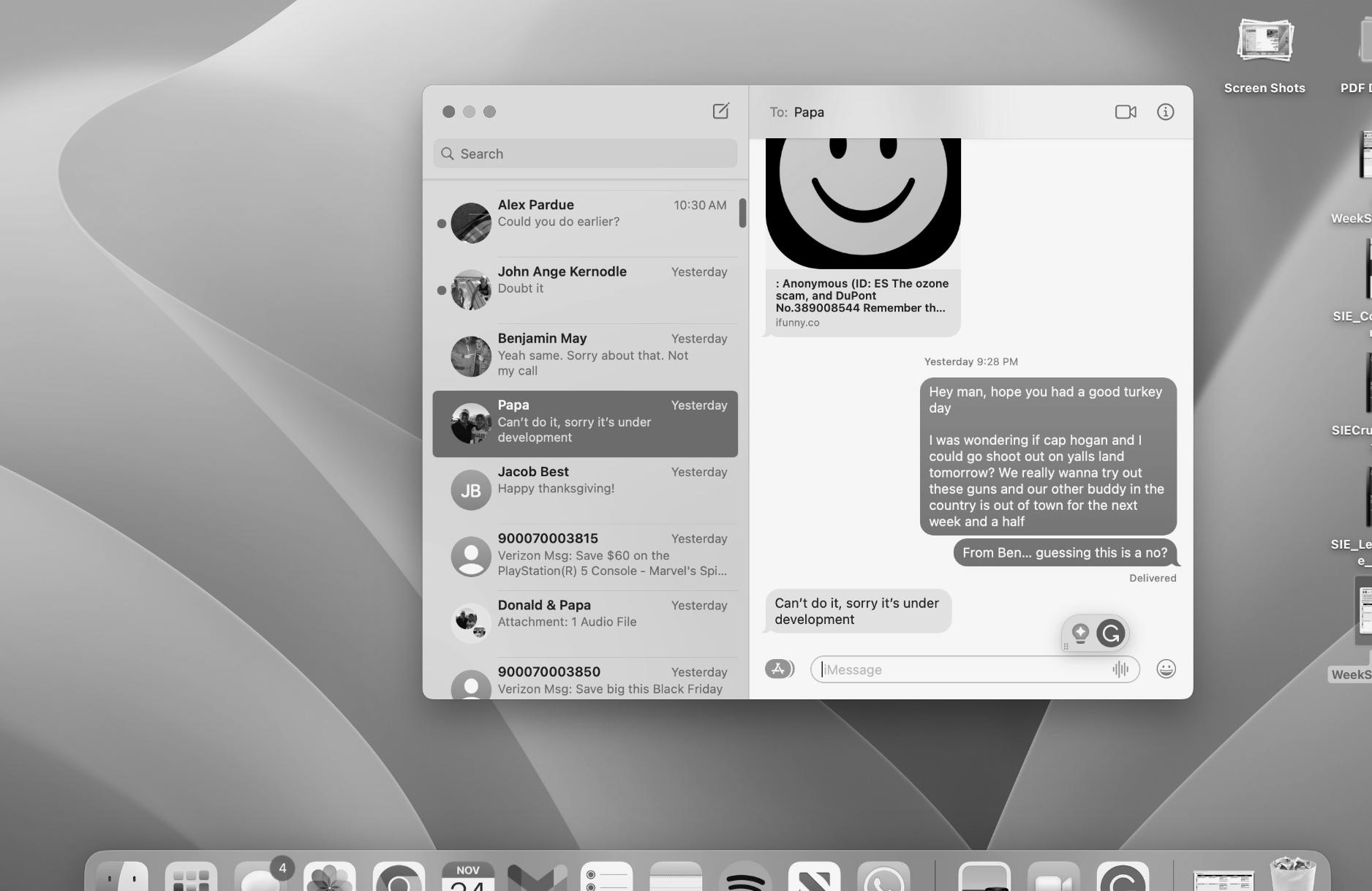Click the search magnifier icon
The image size is (1372, 891).
pos(448,154)
